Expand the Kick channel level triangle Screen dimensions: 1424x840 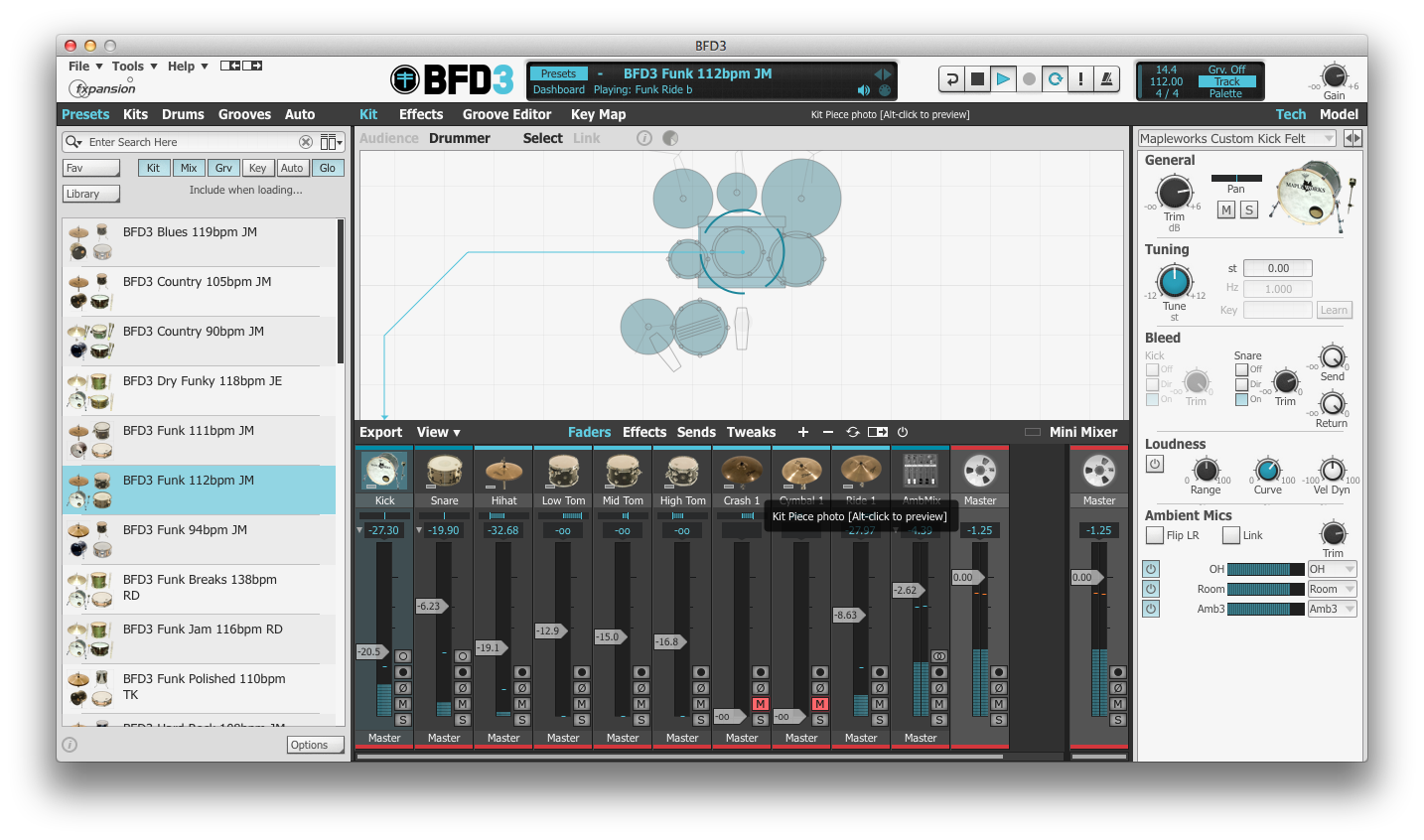pyautogui.click(x=359, y=530)
